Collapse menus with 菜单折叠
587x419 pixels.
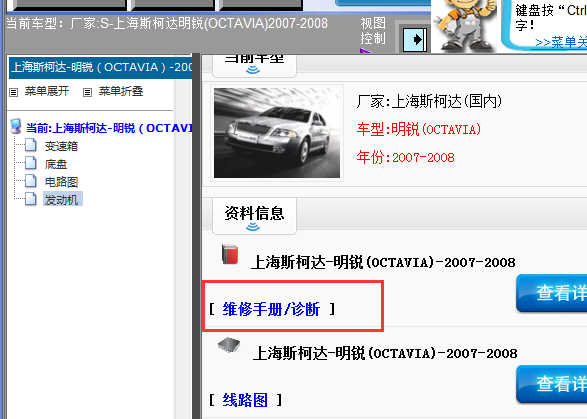coord(121,91)
